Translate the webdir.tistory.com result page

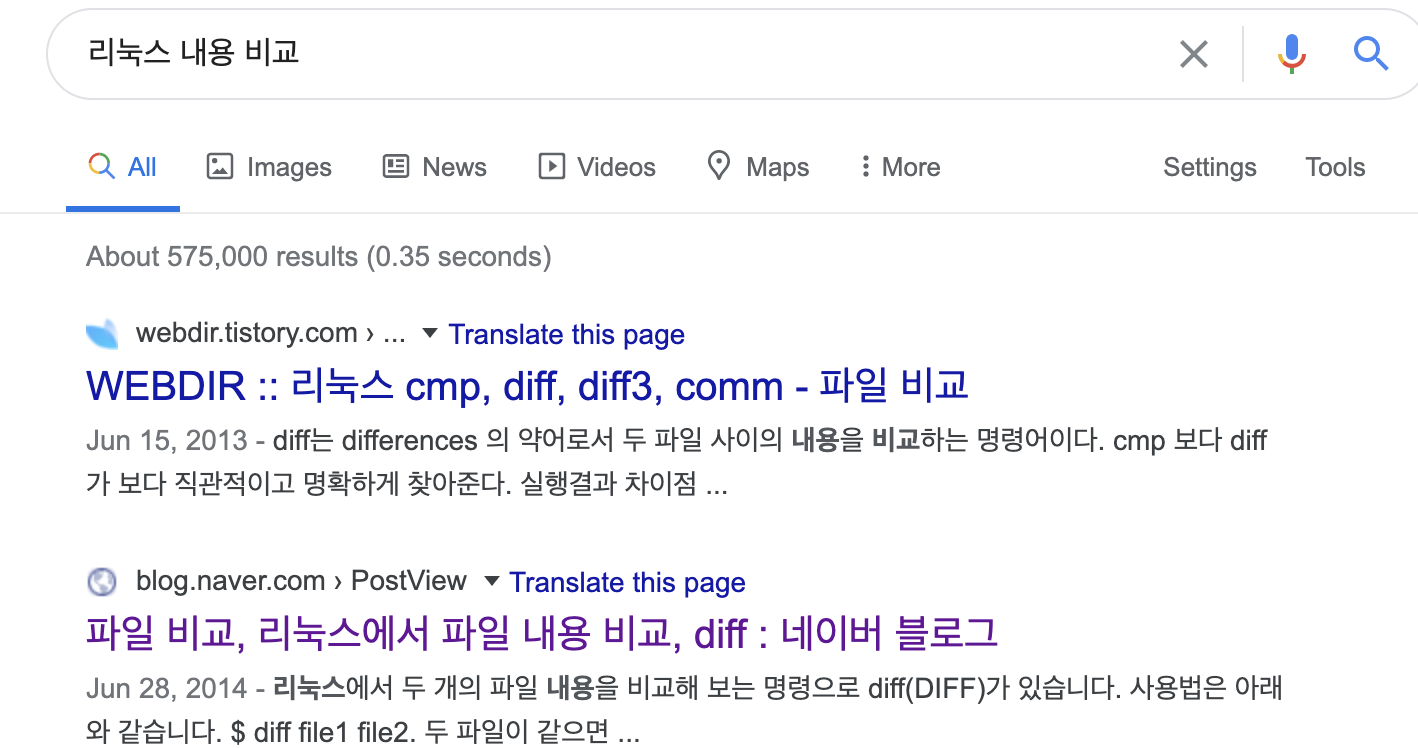567,334
